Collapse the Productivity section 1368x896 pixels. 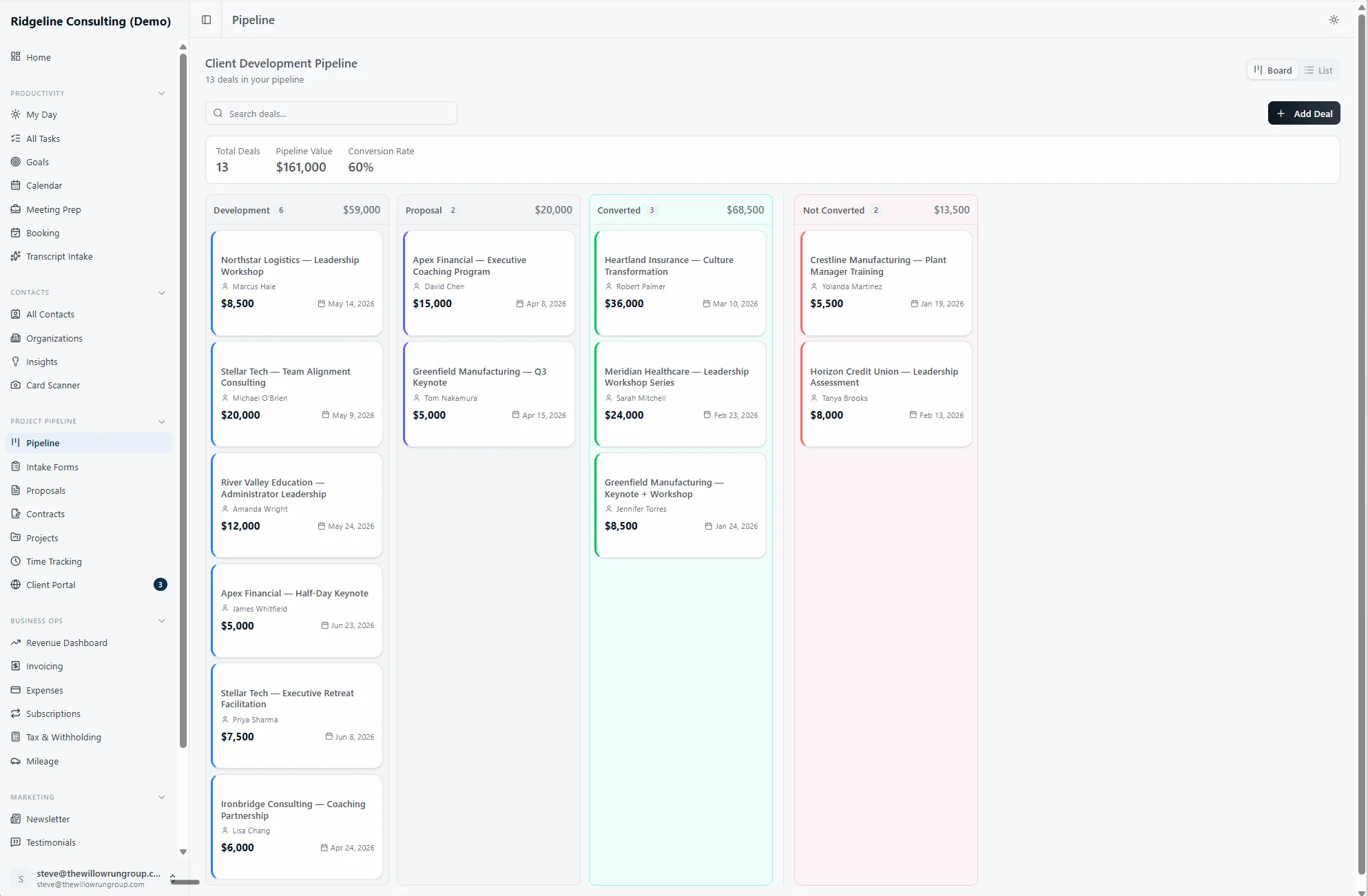pos(162,94)
